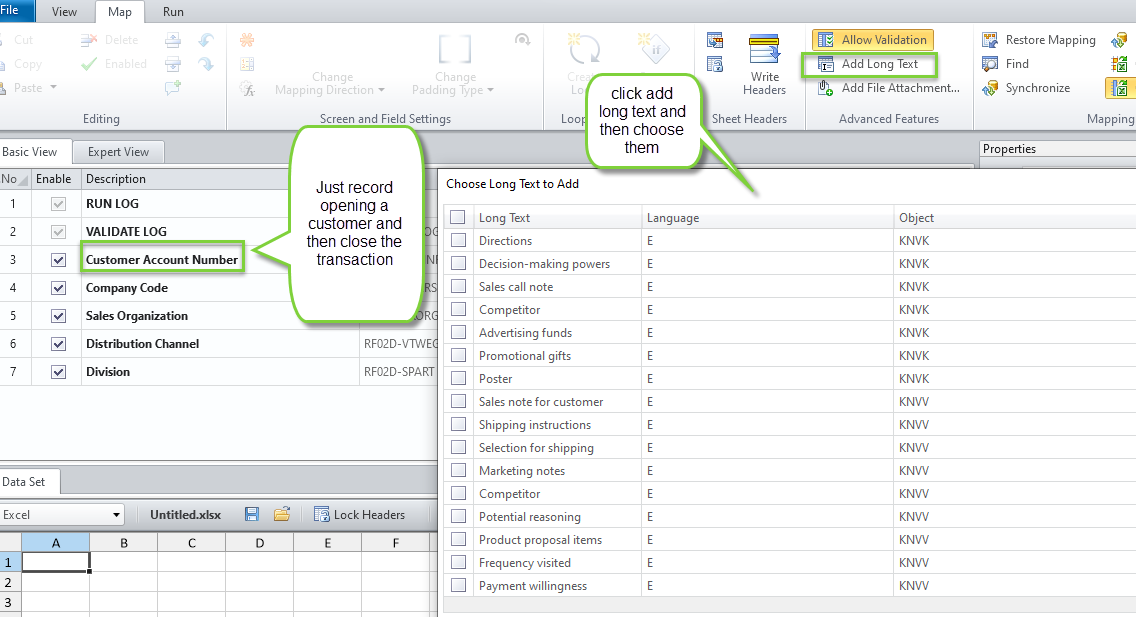Save the data set with disk icon

252,515
